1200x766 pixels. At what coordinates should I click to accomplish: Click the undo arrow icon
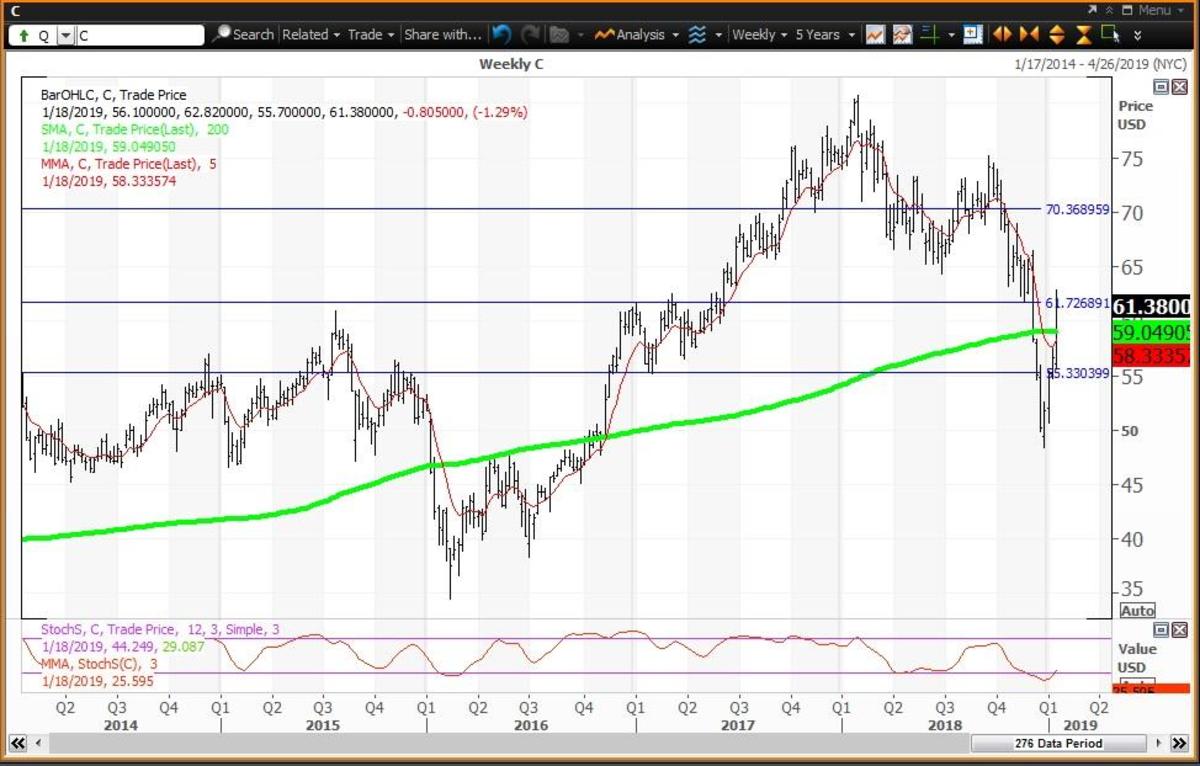pyautogui.click(x=502, y=34)
